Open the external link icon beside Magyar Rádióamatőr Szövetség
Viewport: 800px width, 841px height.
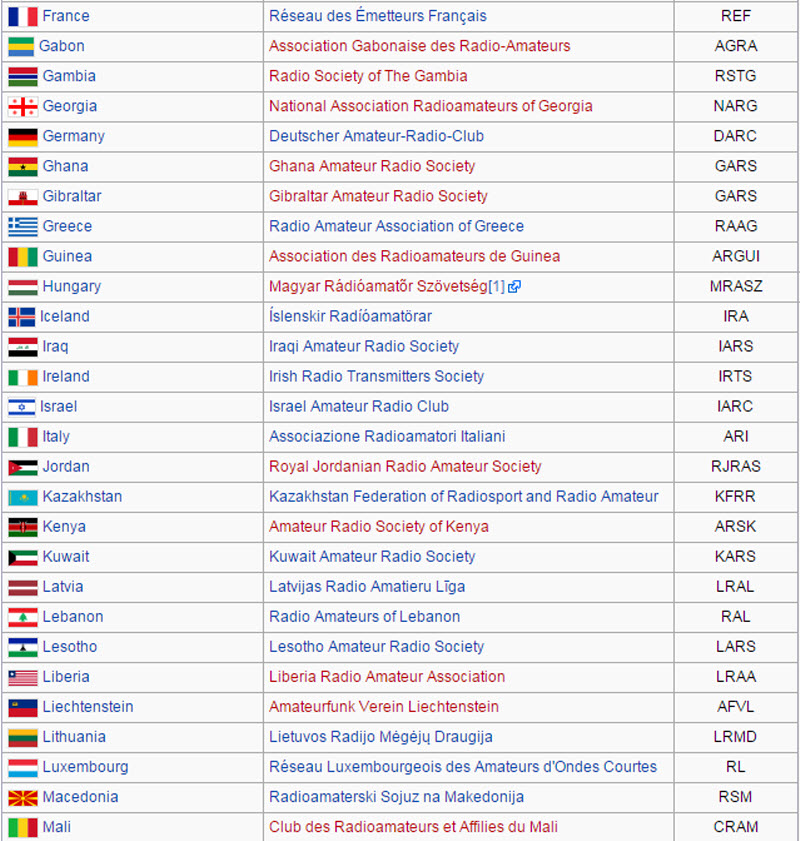[x=514, y=287]
